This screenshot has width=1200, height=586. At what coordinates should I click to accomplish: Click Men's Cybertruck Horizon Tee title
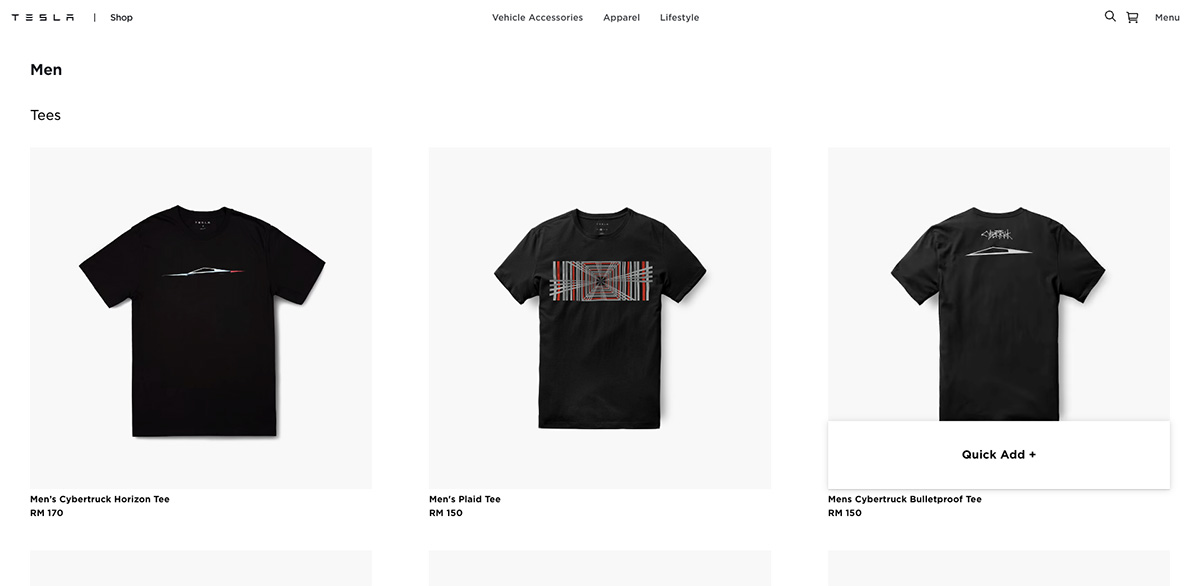(100, 499)
